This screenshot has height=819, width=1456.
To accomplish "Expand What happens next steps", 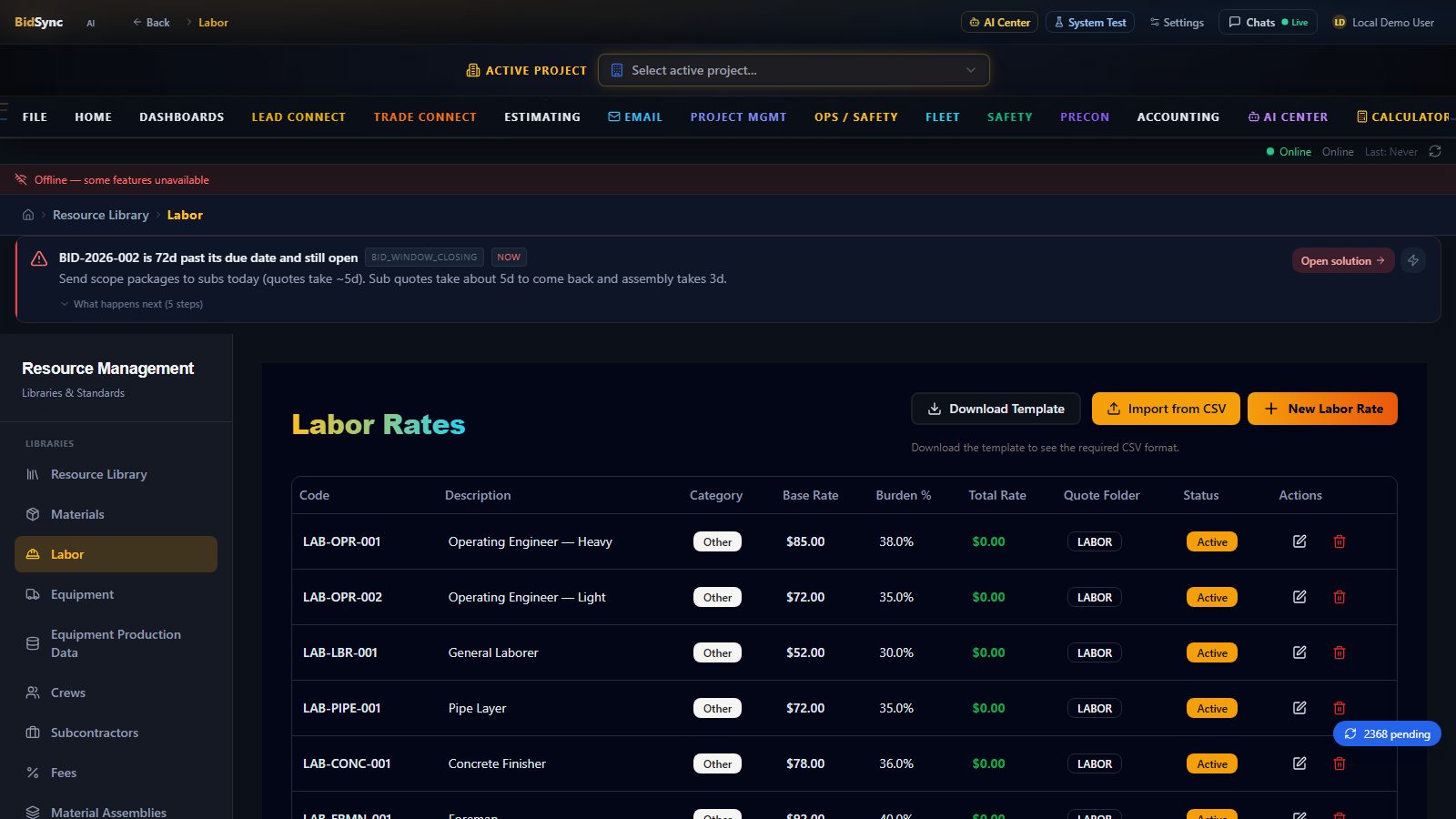I will tap(132, 304).
